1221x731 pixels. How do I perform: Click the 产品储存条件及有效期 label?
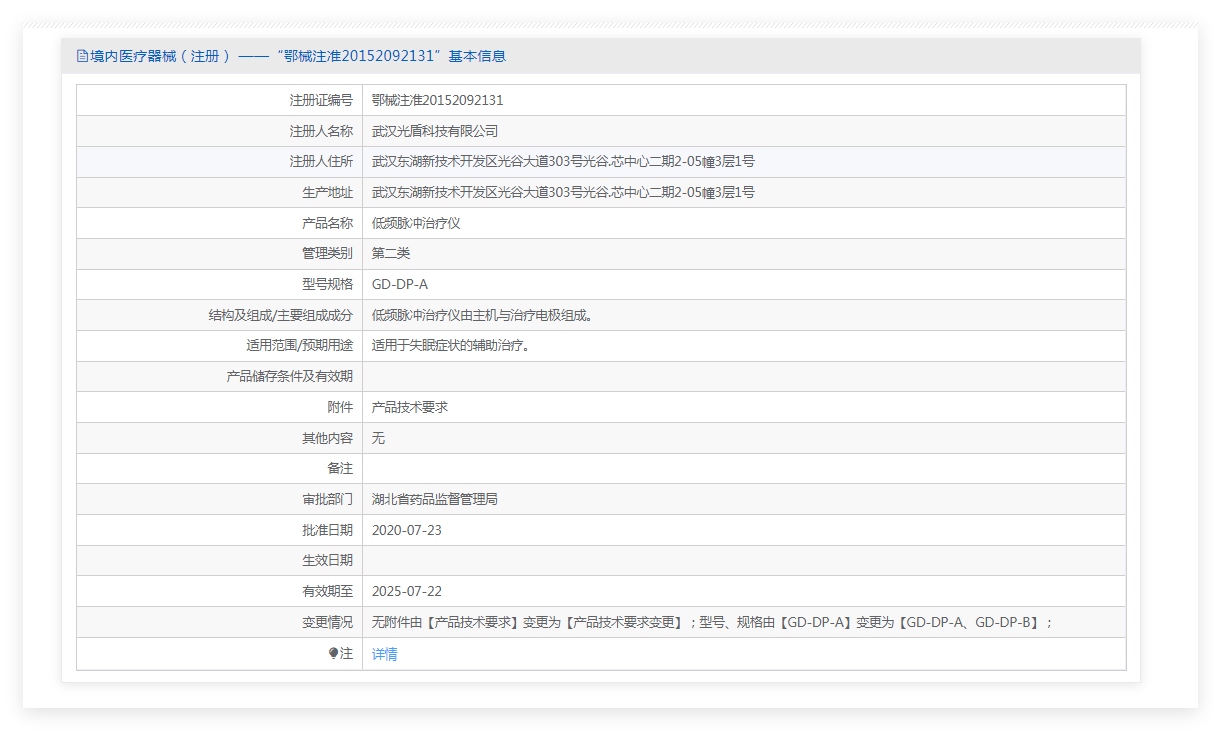[290, 376]
